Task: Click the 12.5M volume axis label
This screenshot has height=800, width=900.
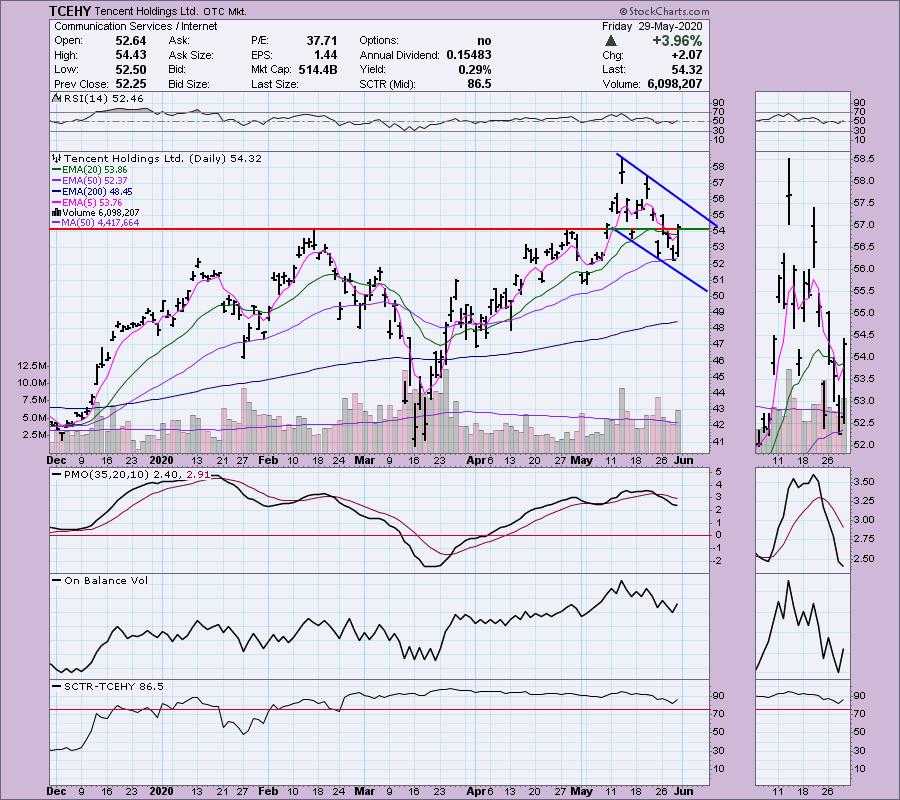Action: click(x=32, y=366)
